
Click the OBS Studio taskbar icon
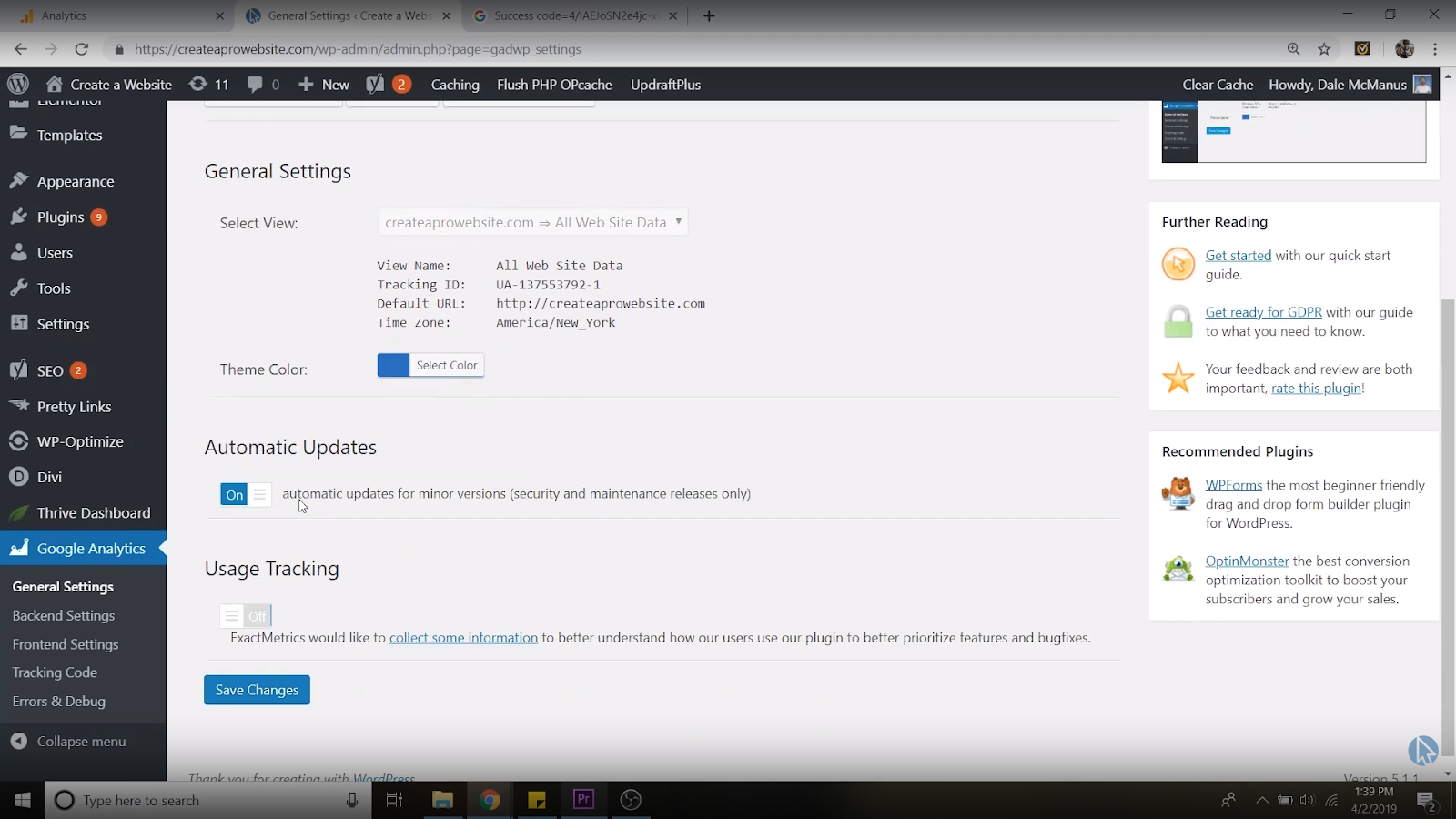pos(631,800)
